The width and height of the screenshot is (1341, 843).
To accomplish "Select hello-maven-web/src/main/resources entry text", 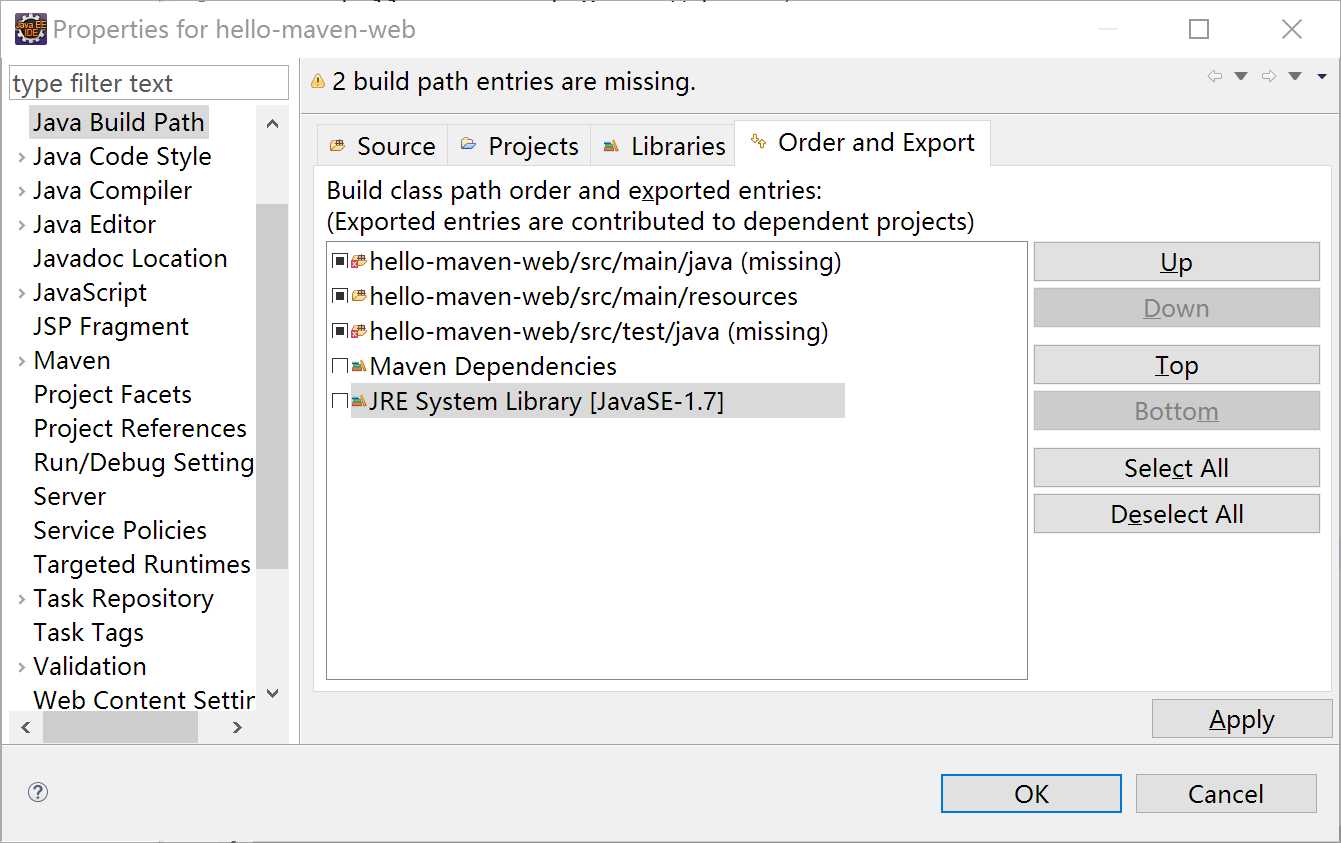I will pyautogui.click(x=584, y=297).
